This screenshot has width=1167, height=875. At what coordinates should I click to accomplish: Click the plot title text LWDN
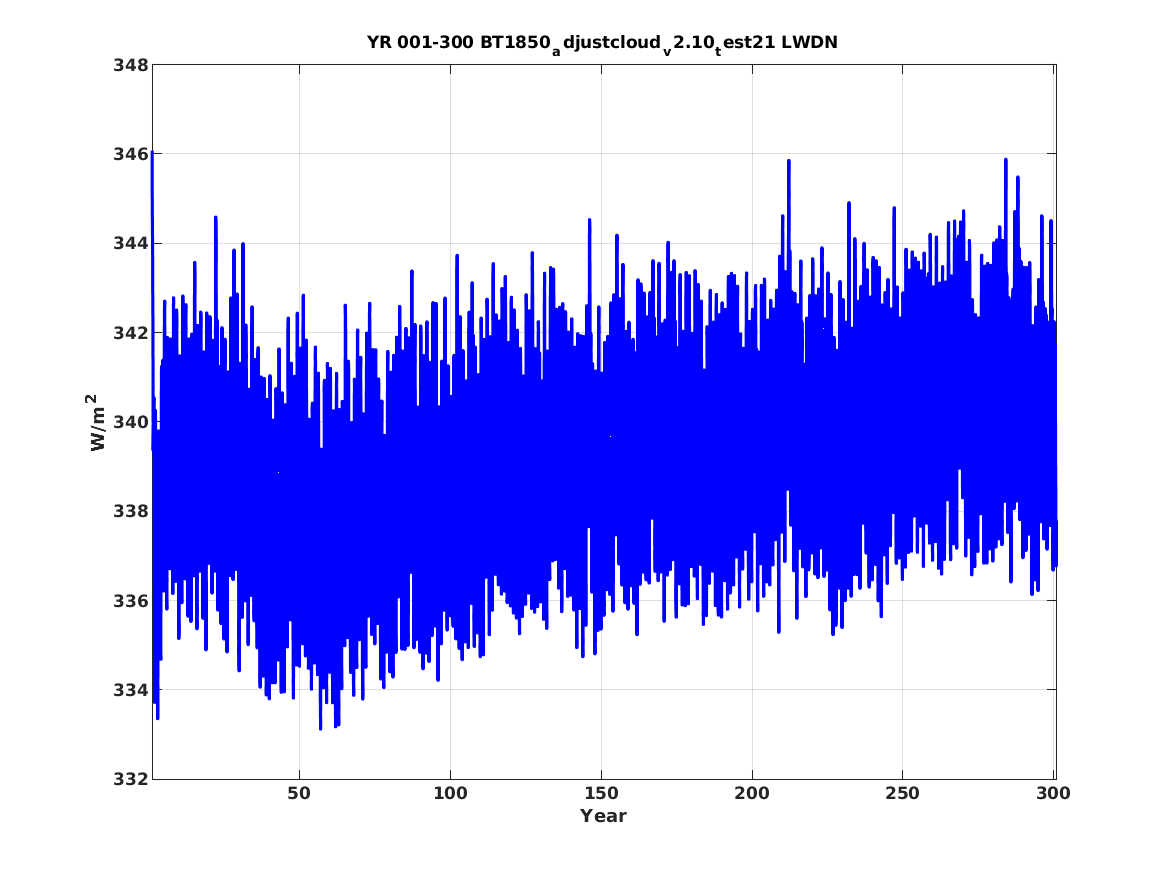[x=809, y=42]
